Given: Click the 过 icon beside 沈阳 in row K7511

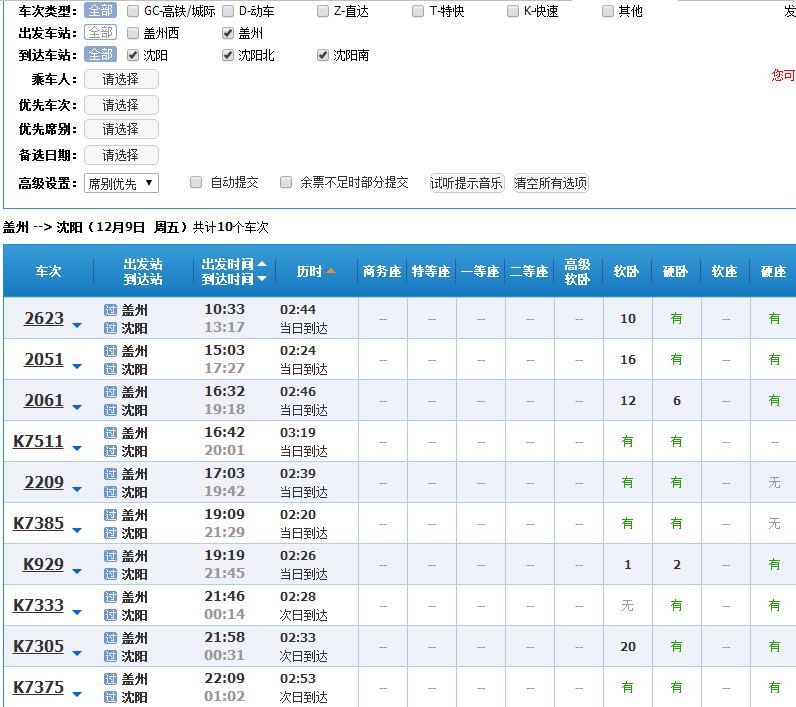Looking at the screenshot, I should tap(110, 451).
